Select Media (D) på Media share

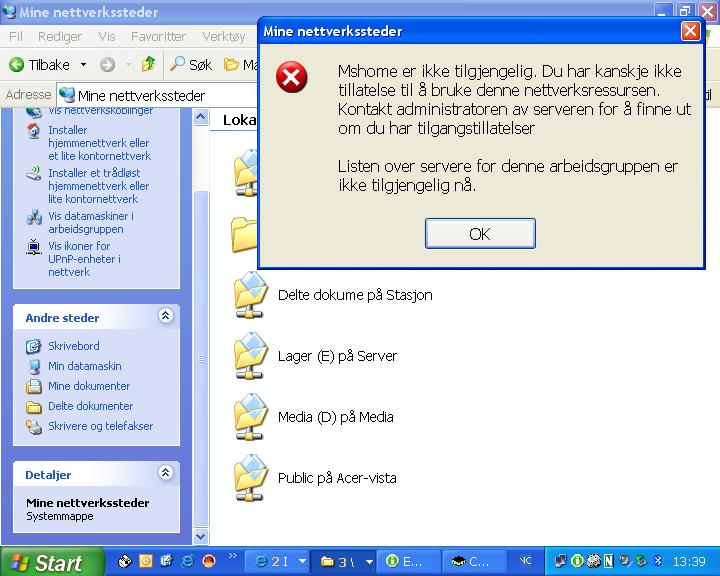(x=336, y=417)
